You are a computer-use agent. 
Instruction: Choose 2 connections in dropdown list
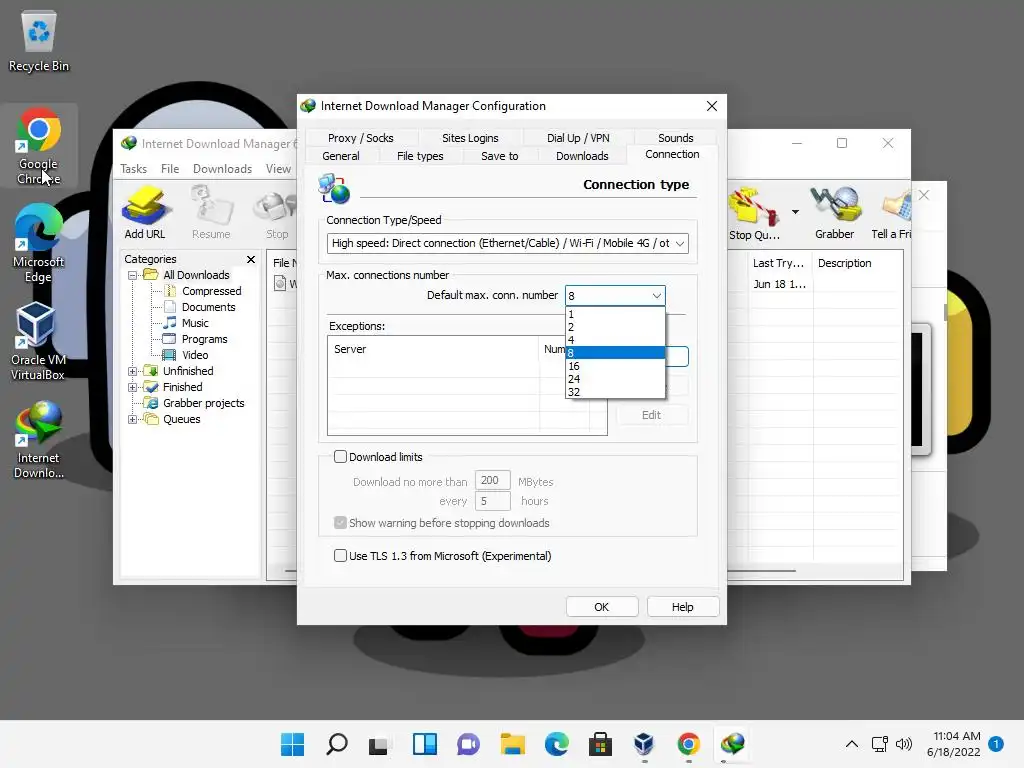(615, 327)
